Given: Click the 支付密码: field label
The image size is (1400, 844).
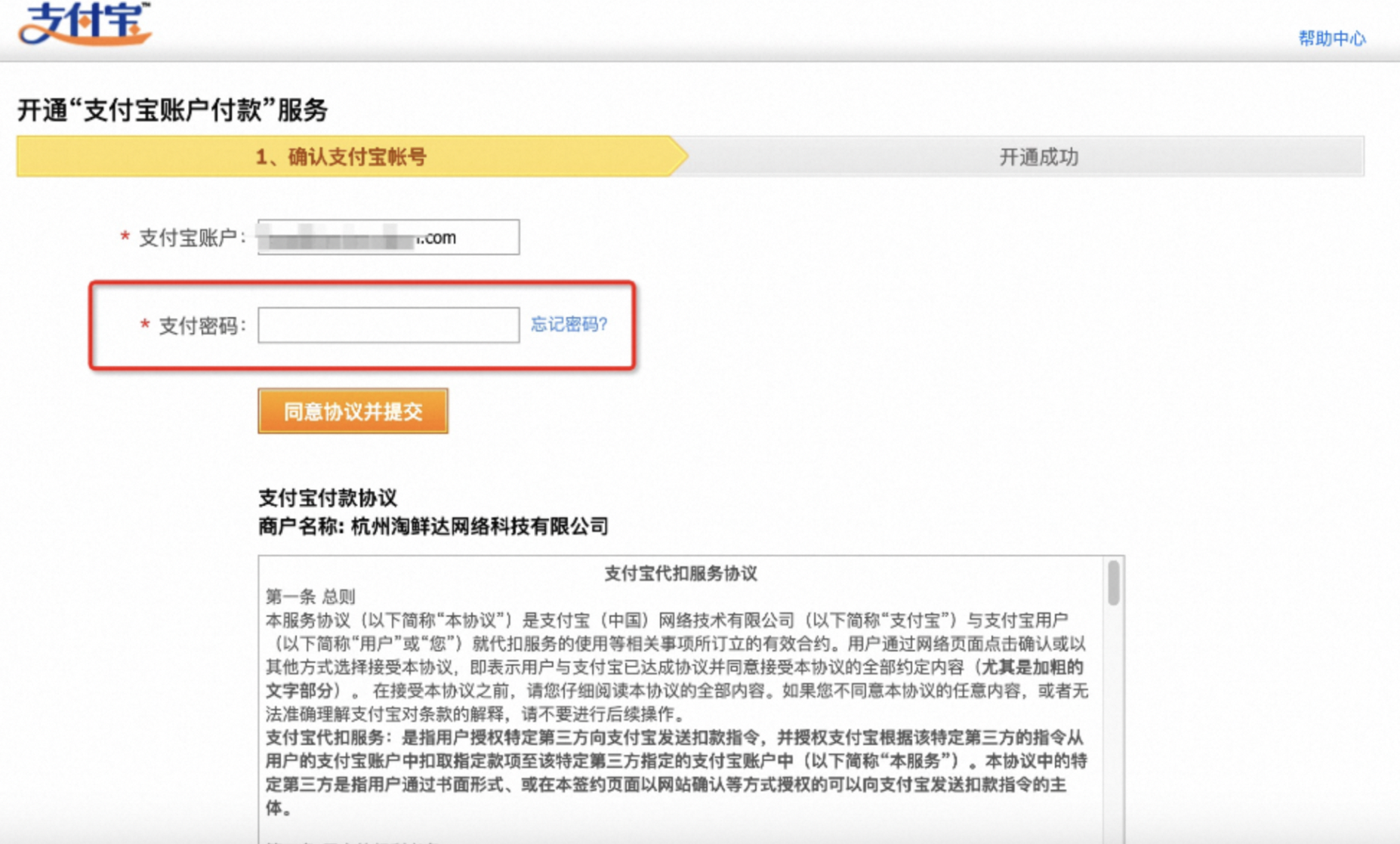Looking at the screenshot, I should tap(202, 325).
